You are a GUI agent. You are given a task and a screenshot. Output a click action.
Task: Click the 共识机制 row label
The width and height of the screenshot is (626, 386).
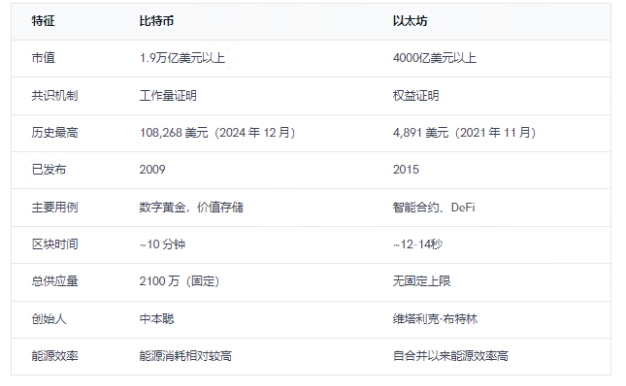tap(55, 96)
